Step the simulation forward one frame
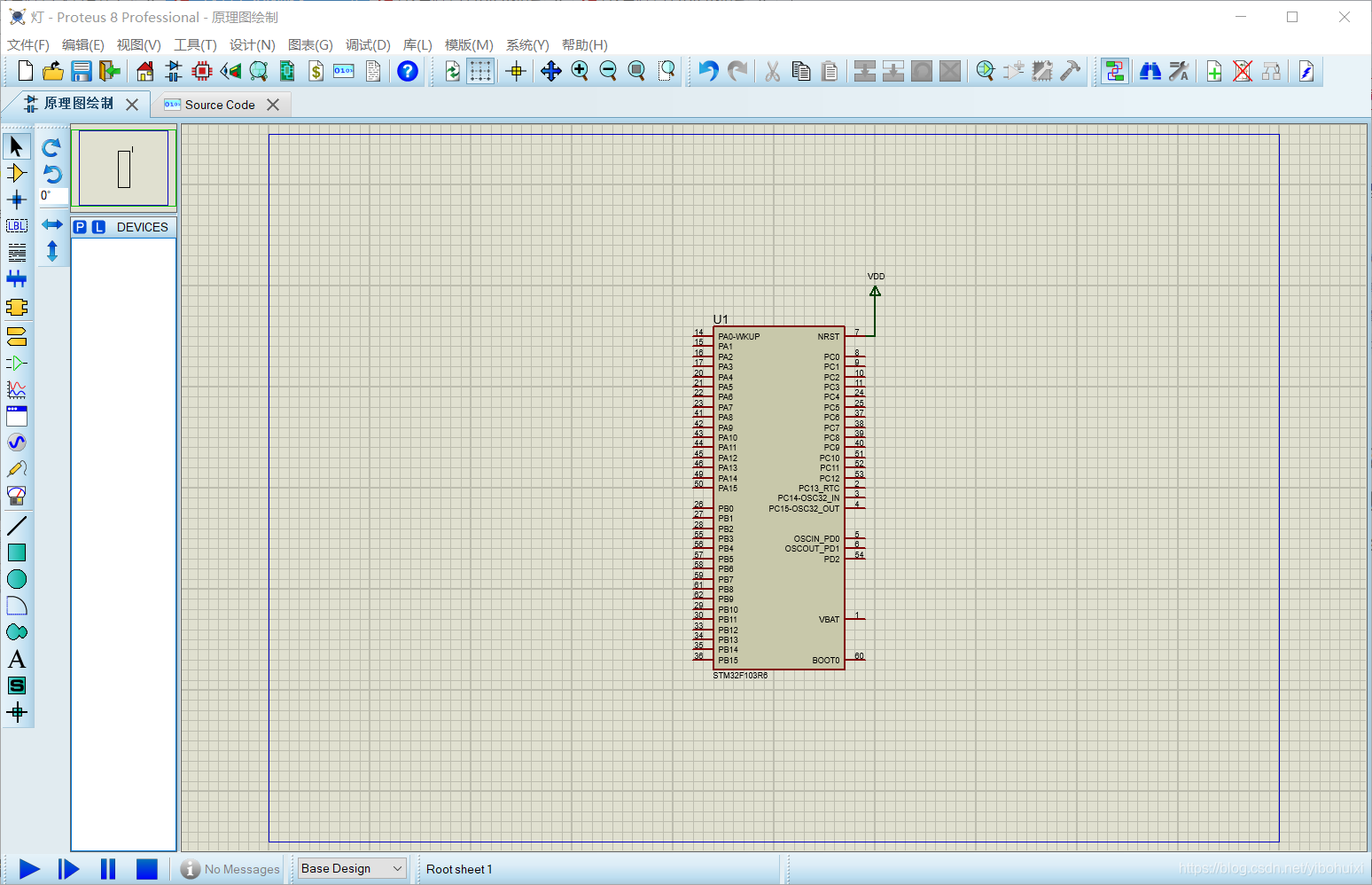Image resolution: width=1372 pixels, height=885 pixels. click(x=68, y=869)
